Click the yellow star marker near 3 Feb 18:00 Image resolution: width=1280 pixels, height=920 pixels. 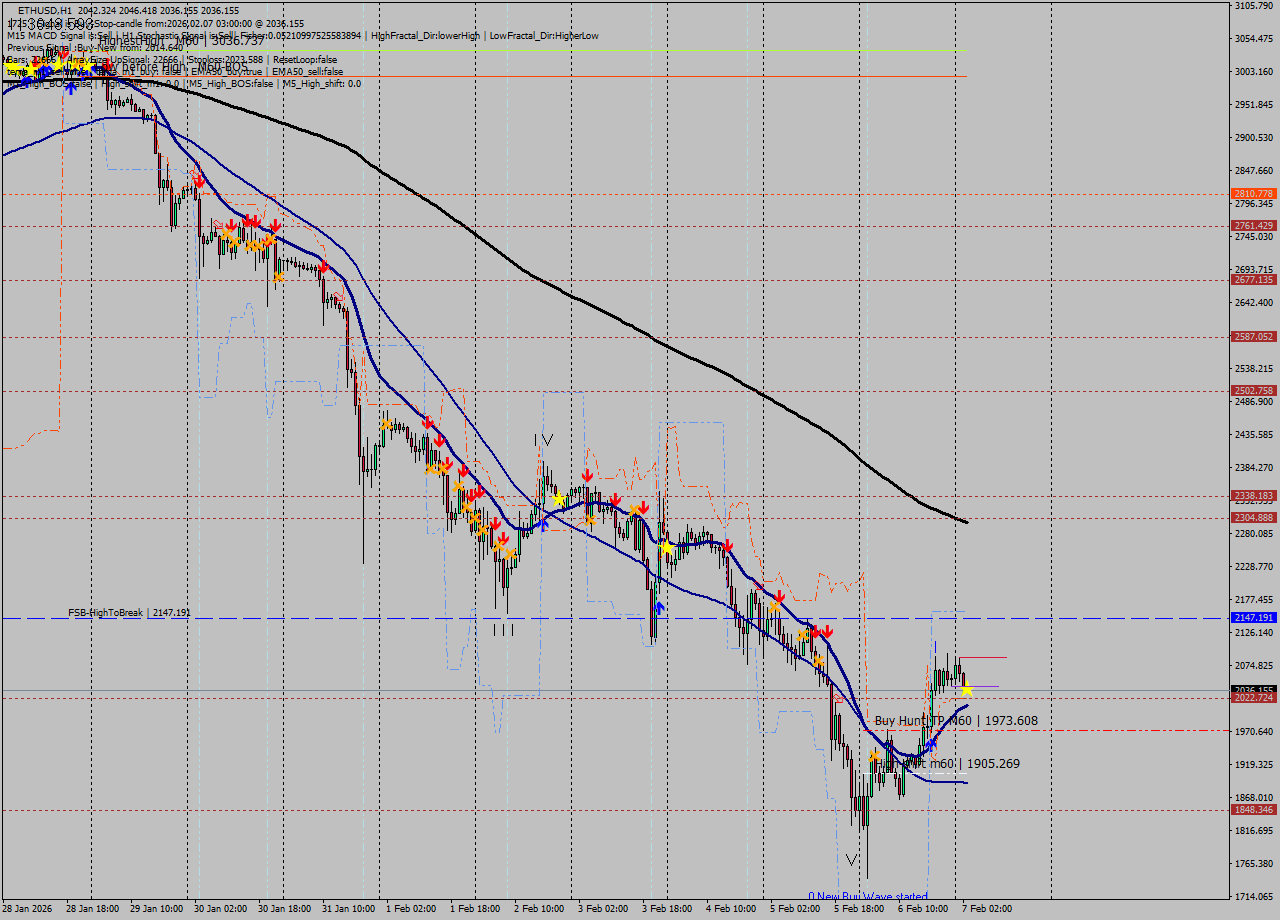pos(666,548)
